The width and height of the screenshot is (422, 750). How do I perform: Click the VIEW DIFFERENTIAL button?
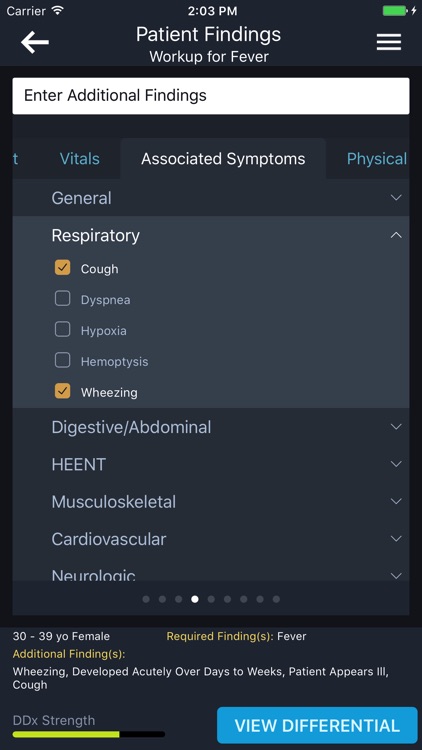317,725
